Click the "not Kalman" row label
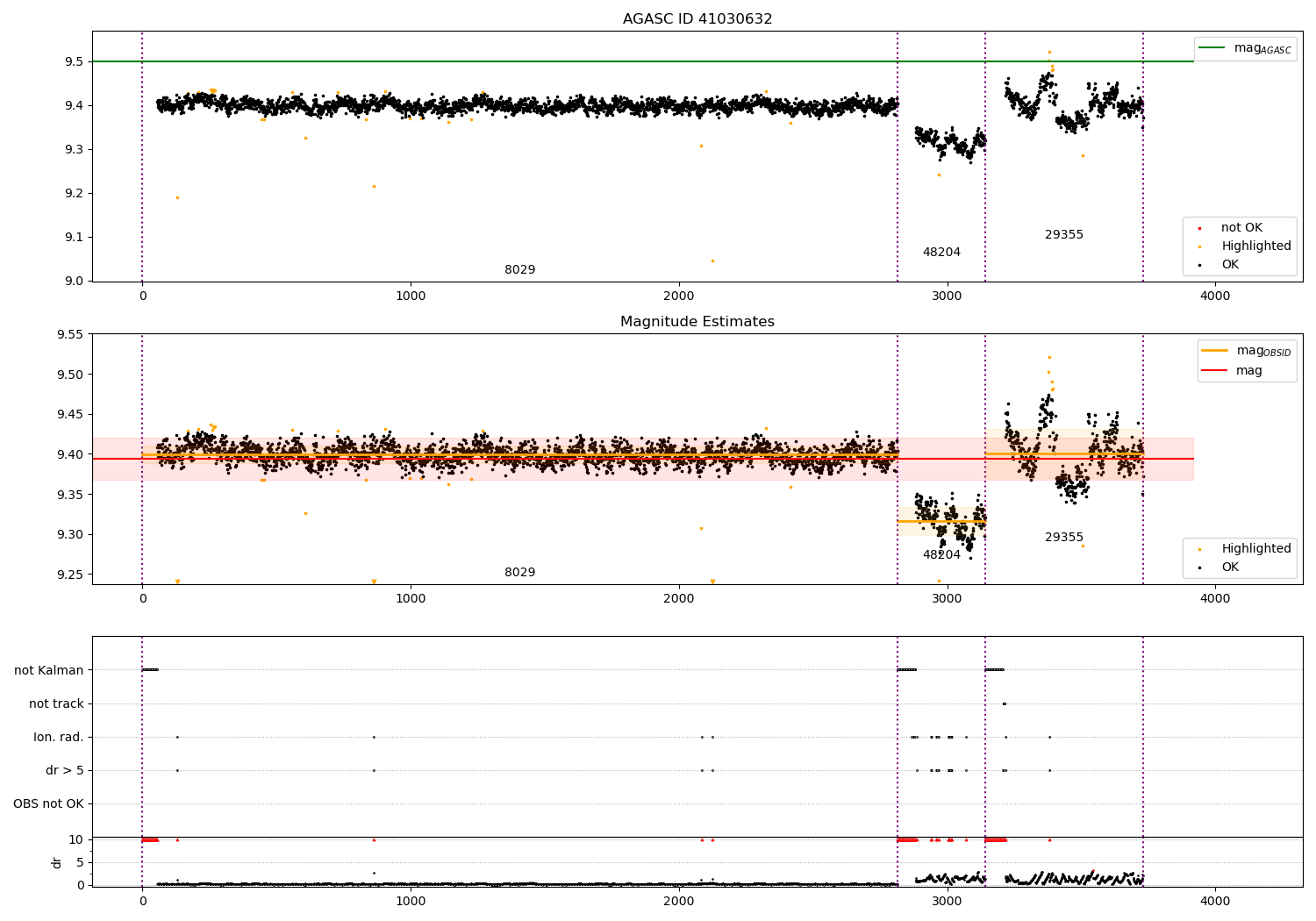Screen dimensions: 1316x921 [x=49, y=671]
